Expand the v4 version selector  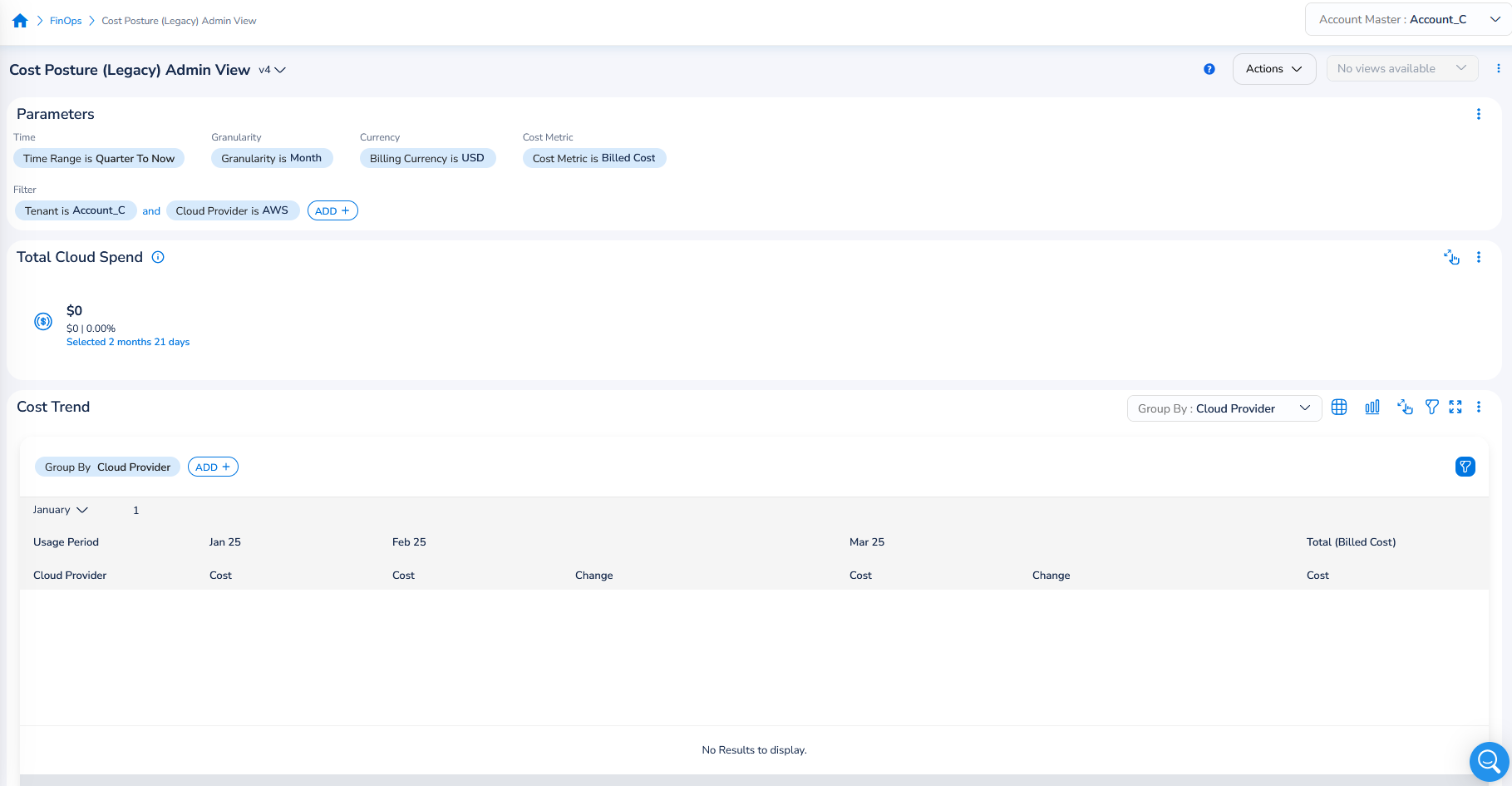click(272, 70)
